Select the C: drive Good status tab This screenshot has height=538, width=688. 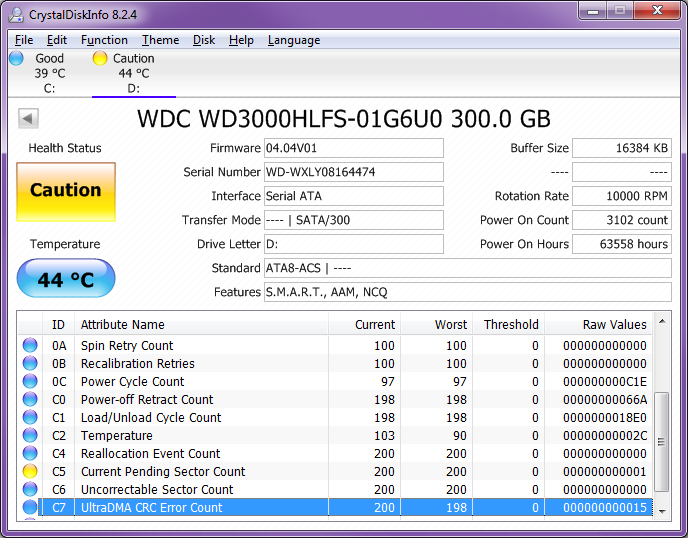click(49, 73)
